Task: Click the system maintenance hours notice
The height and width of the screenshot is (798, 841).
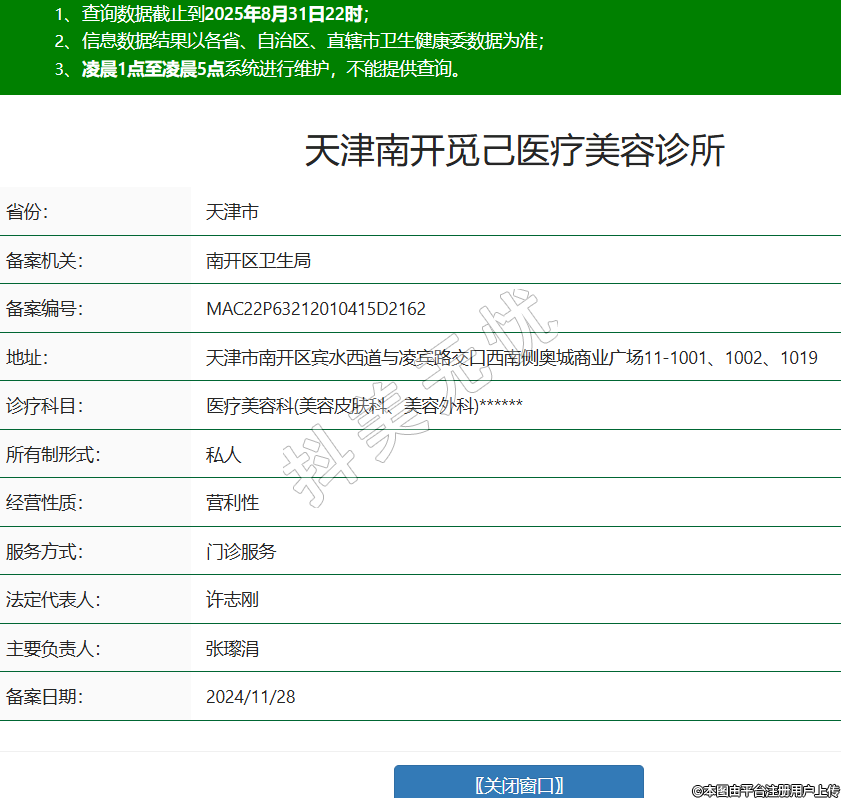Action: point(258,69)
